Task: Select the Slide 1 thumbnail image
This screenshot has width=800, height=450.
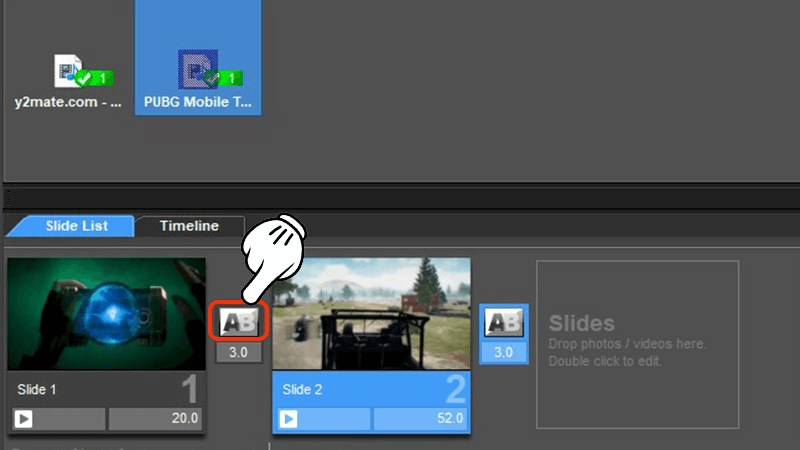Action: [x=106, y=314]
